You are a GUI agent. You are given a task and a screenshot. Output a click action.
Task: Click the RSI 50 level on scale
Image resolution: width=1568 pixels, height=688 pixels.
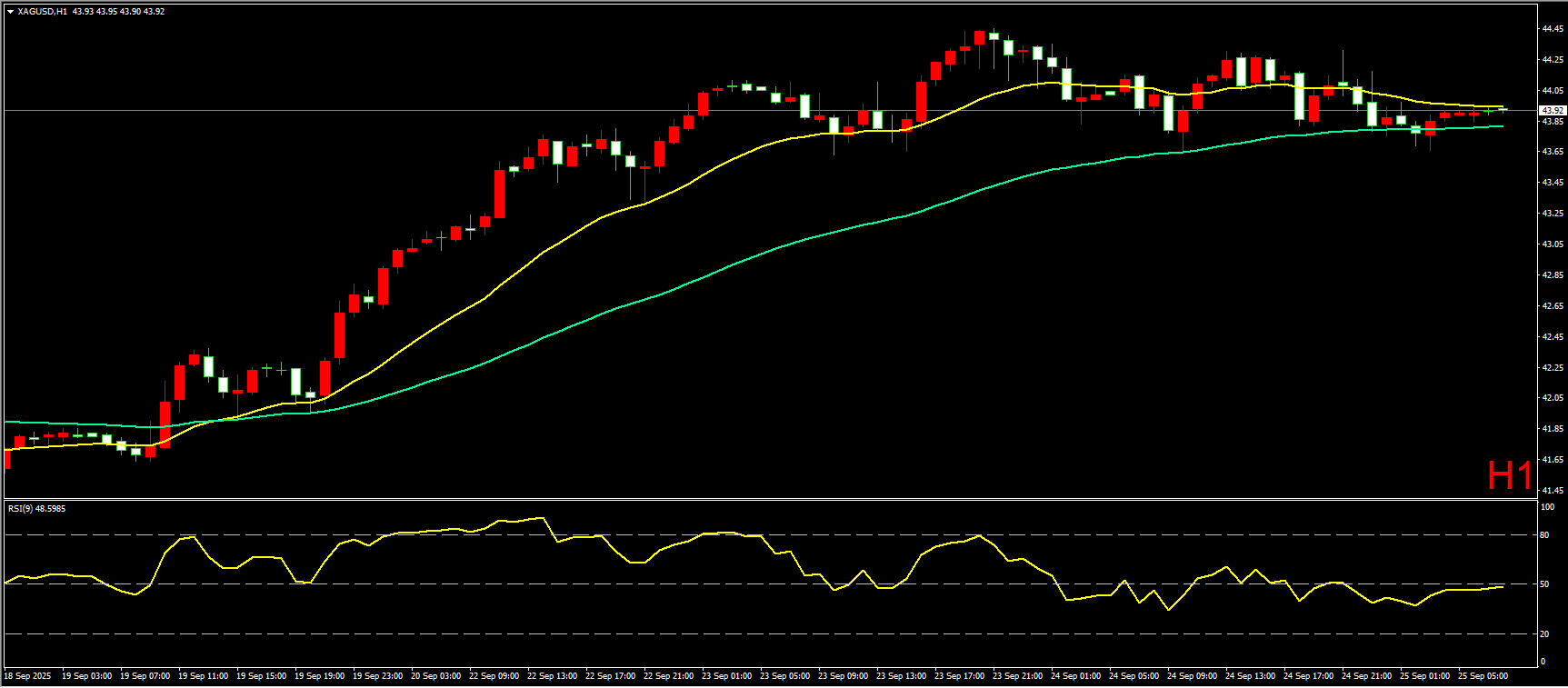pos(1545,584)
